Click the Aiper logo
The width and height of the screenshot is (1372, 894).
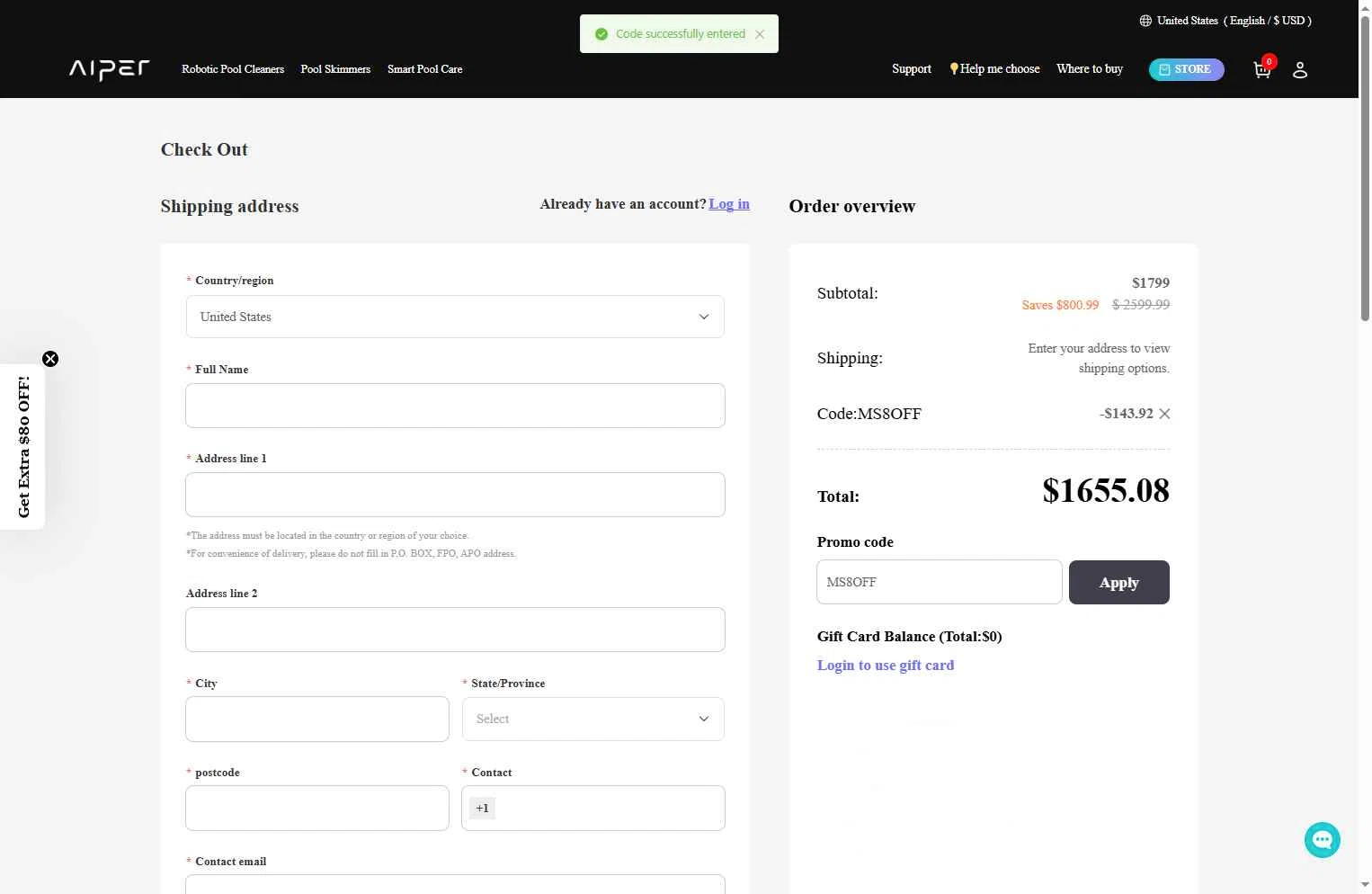coord(110,69)
